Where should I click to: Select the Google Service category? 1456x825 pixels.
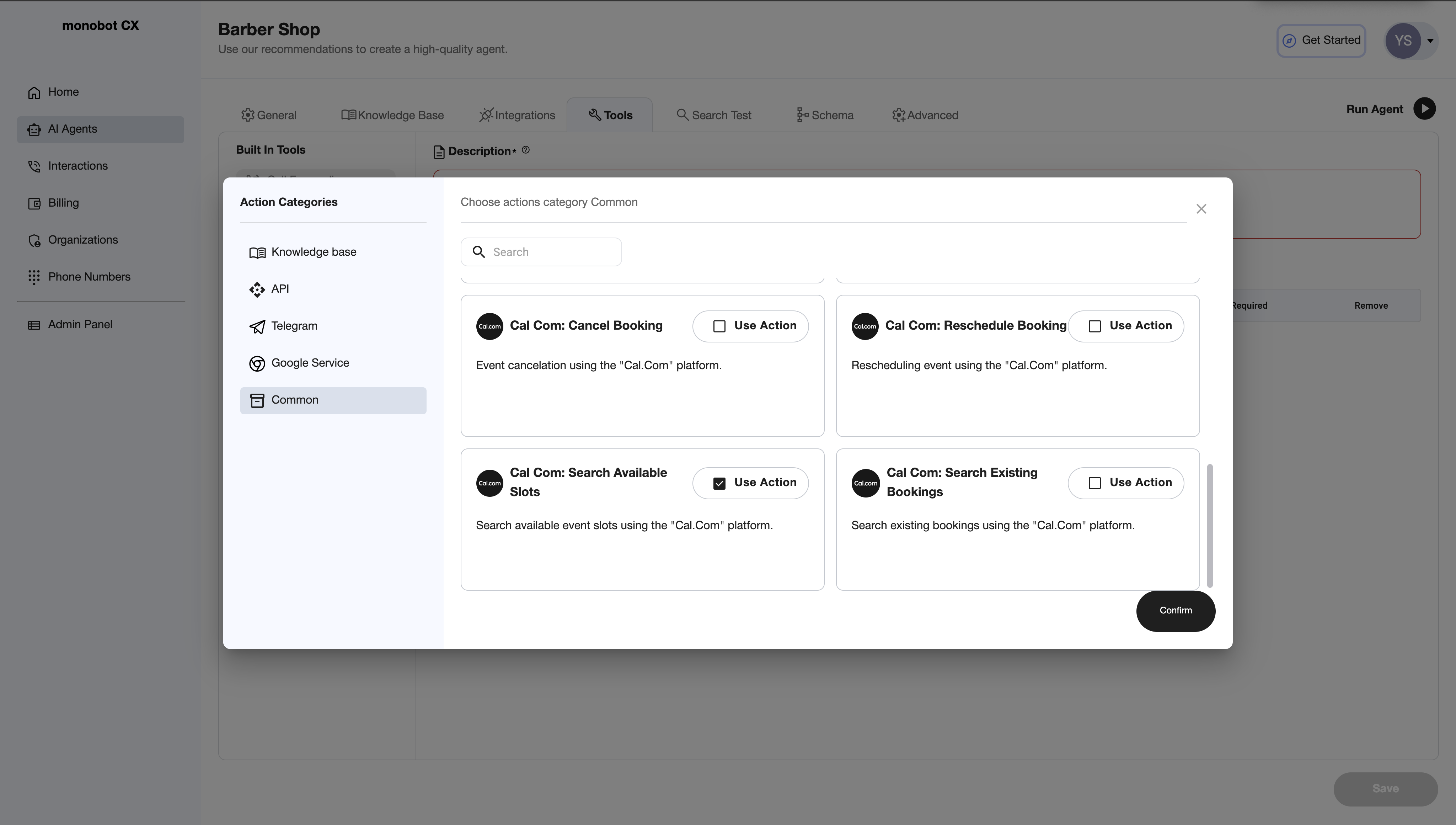[310, 363]
